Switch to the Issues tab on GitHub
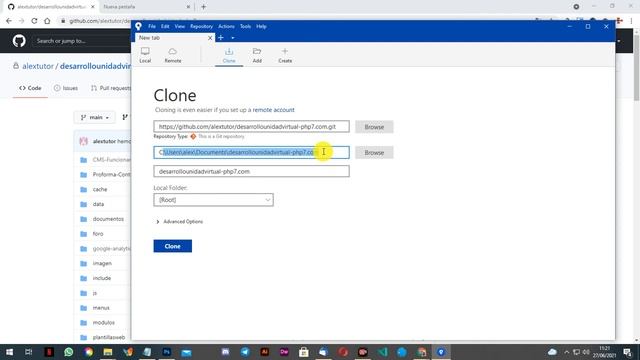 [x=66, y=88]
